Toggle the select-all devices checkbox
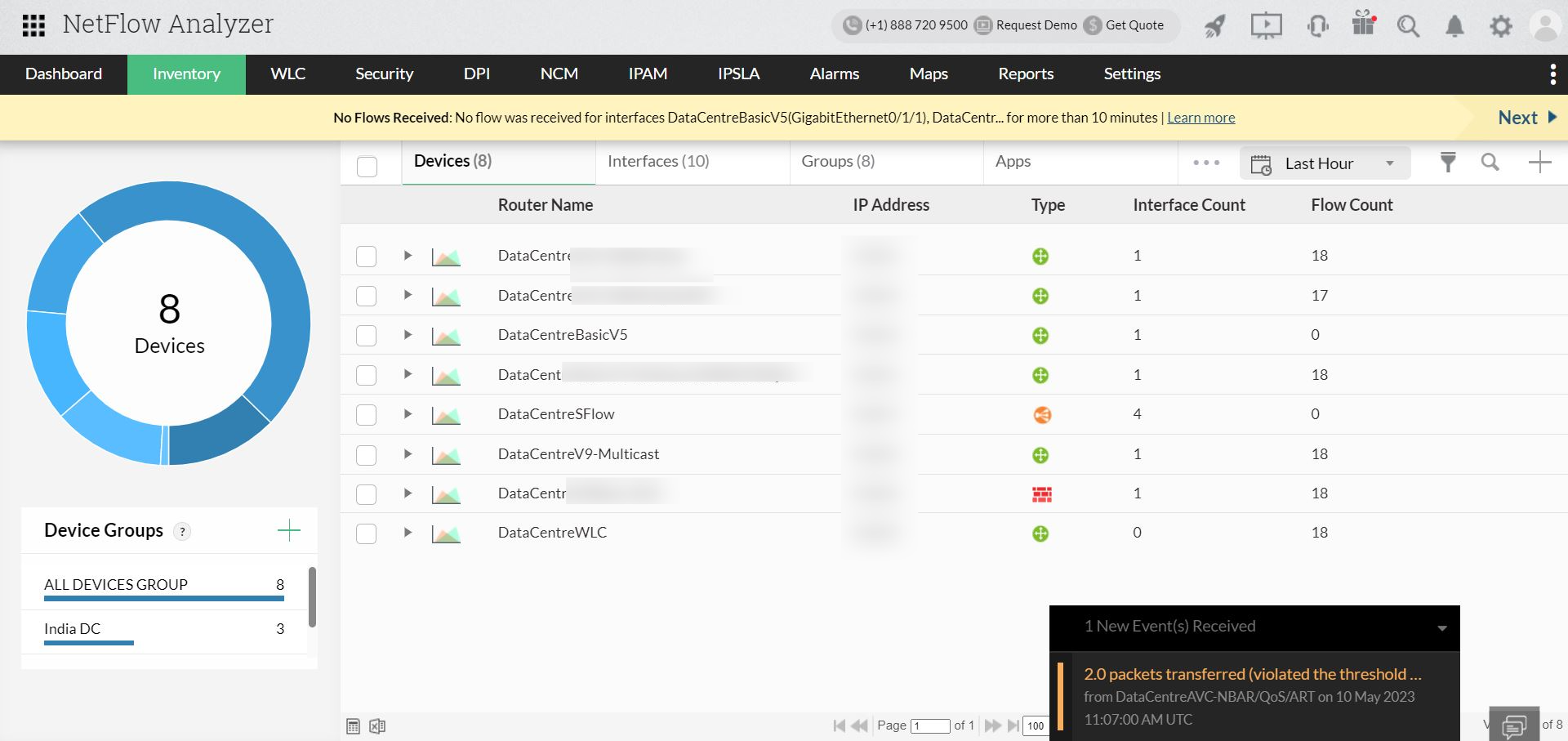 click(x=367, y=167)
